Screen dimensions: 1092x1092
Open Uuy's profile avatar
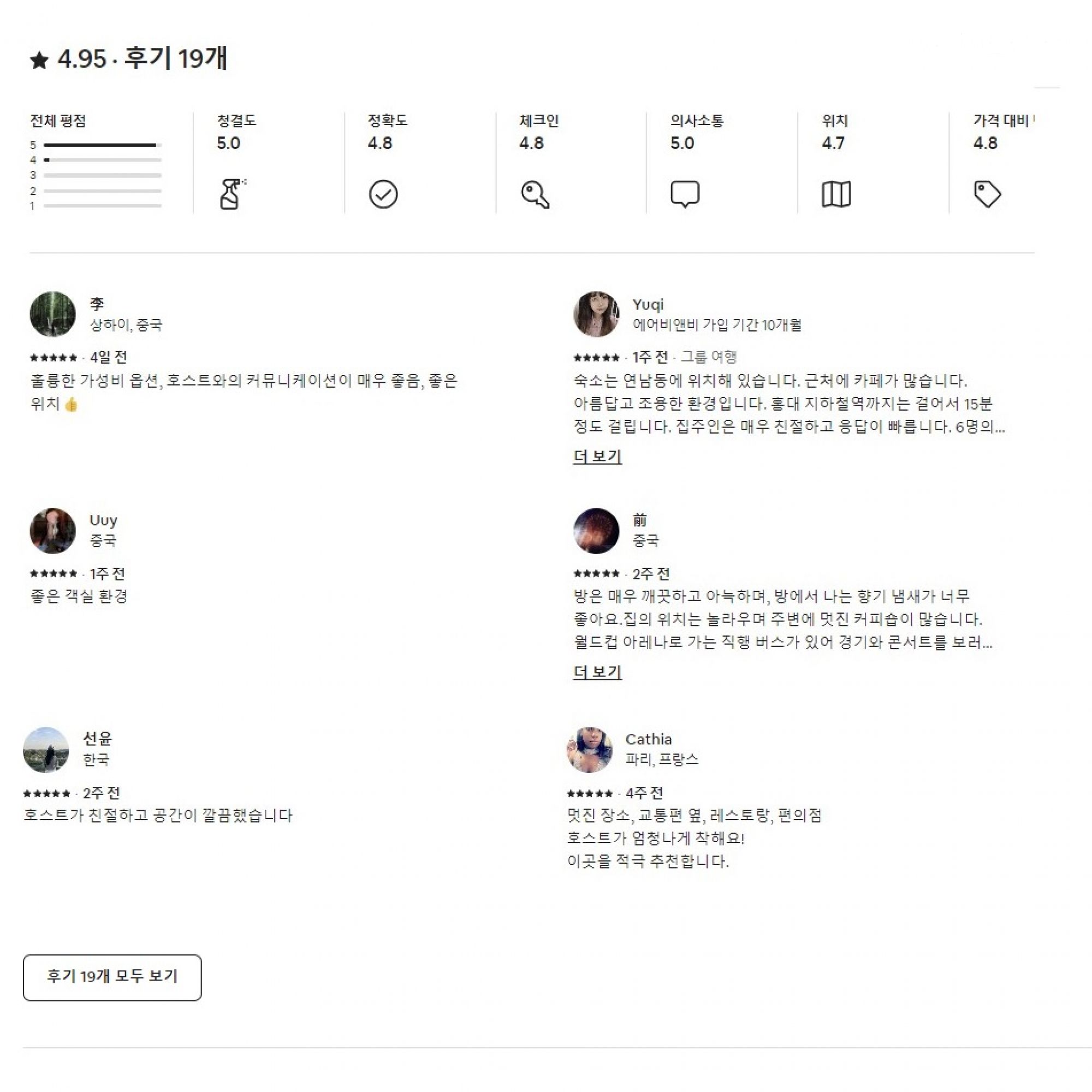coord(52,531)
